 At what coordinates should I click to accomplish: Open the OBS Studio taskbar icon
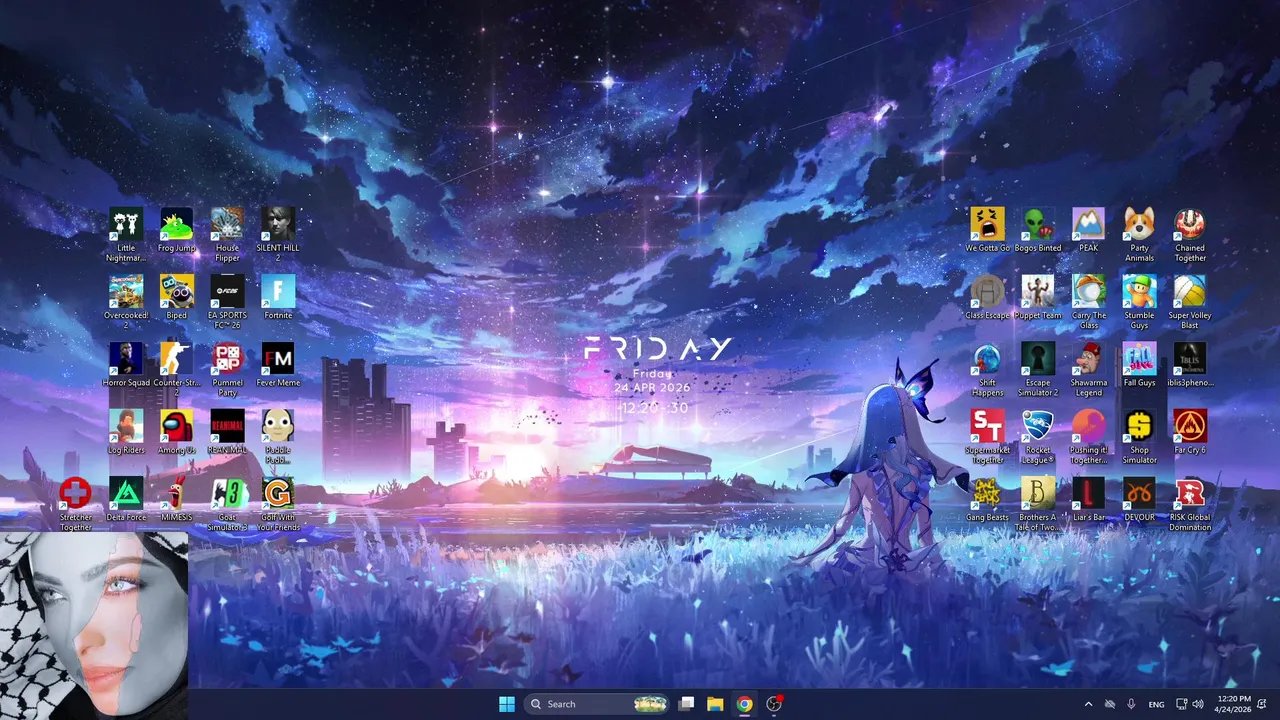[x=773, y=704]
